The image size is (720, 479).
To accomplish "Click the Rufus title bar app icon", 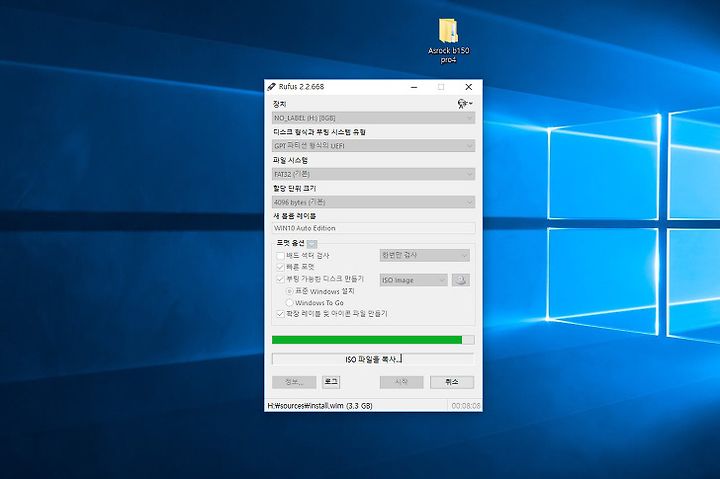I will click(x=271, y=87).
